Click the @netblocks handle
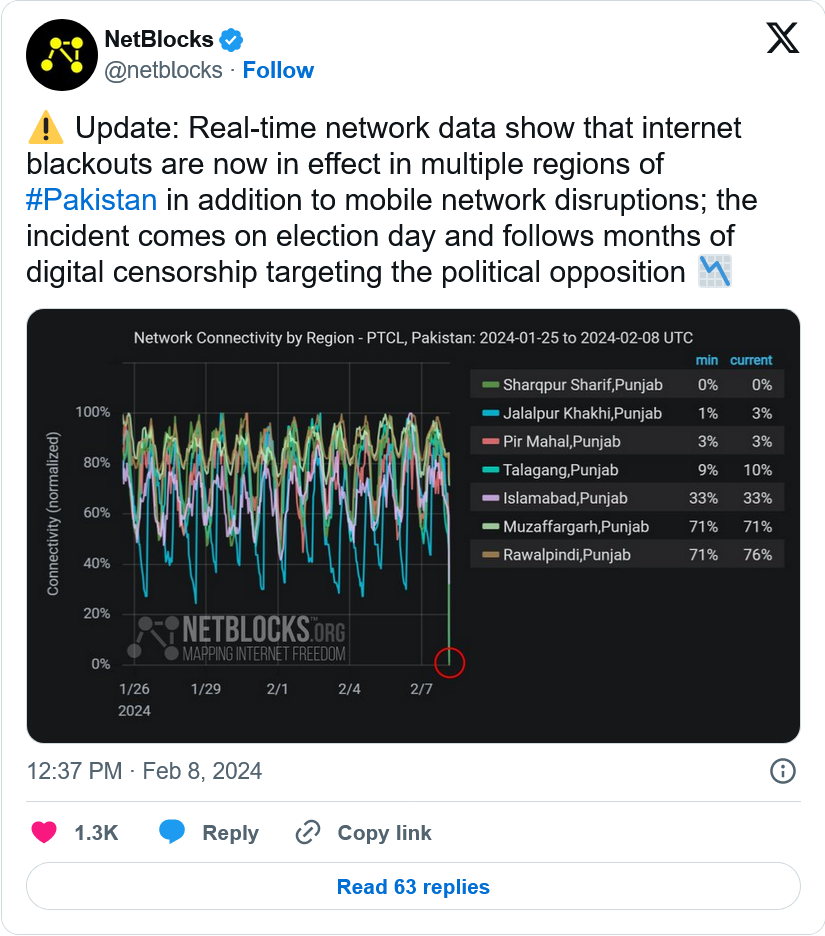The height and width of the screenshot is (936, 825). [x=163, y=70]
